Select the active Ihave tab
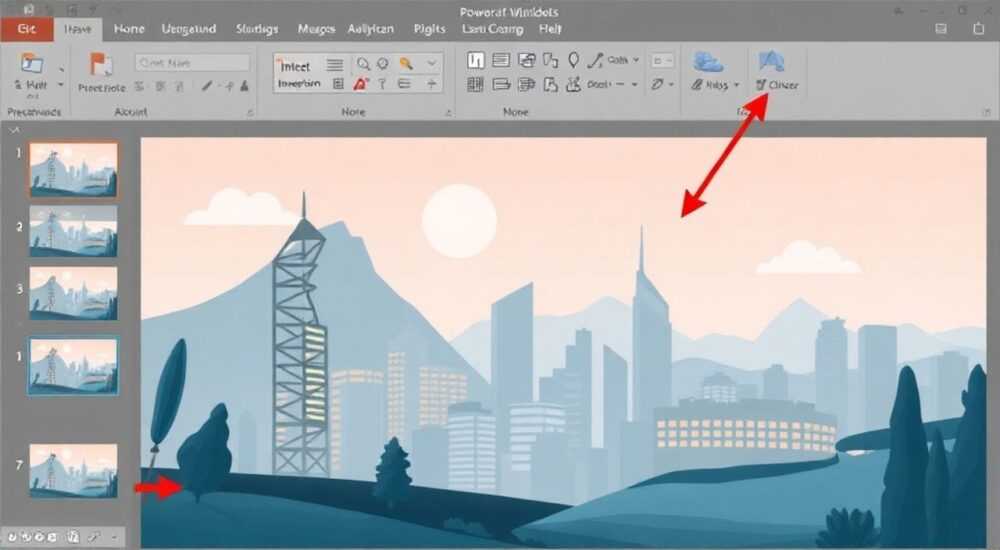This screenshot has height=550, width=1000. coord(78,29)
